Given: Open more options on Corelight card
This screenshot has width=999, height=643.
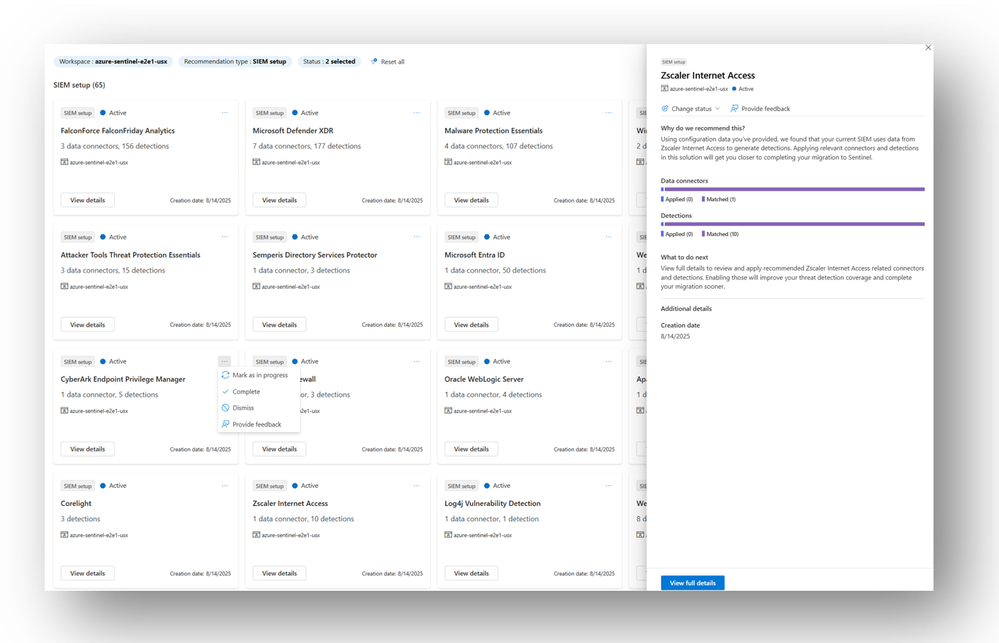Looking at the screenshot, I should [224, 486].
